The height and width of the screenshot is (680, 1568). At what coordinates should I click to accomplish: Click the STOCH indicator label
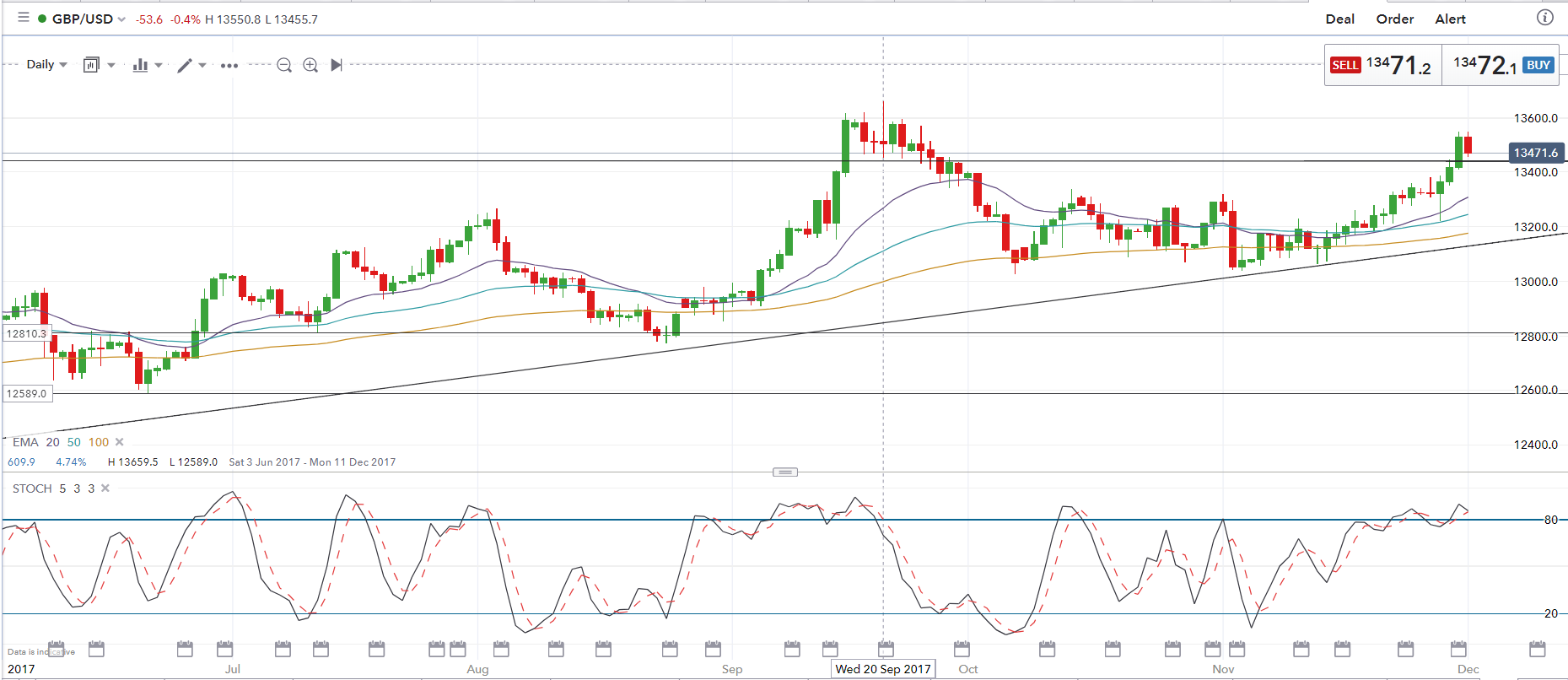32,488
